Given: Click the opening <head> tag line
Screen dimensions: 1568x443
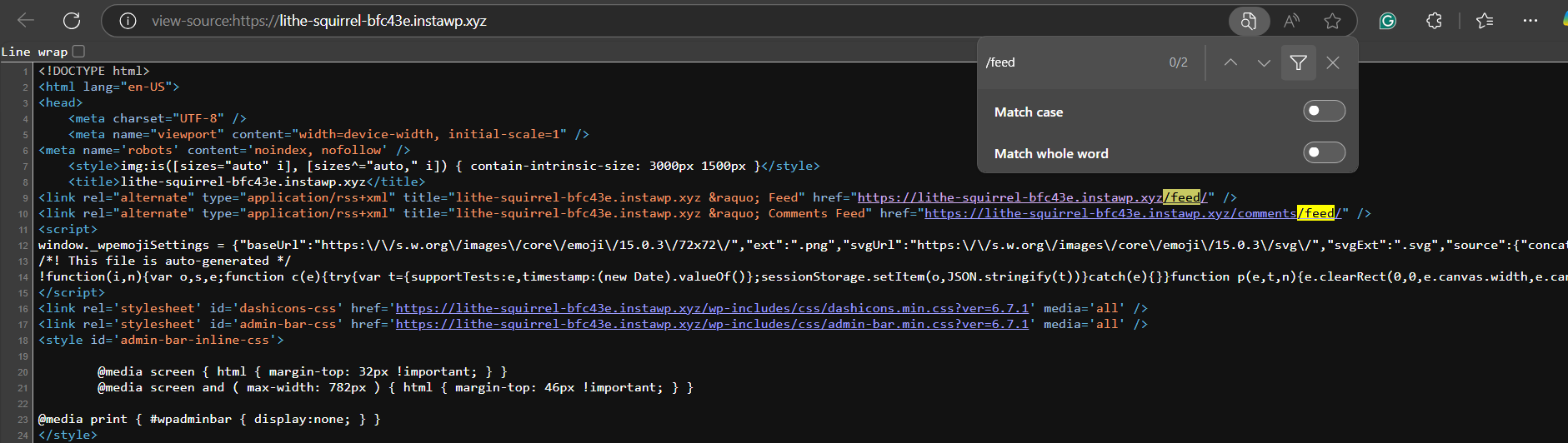Looking at the screenshot, I should point(60,102).
